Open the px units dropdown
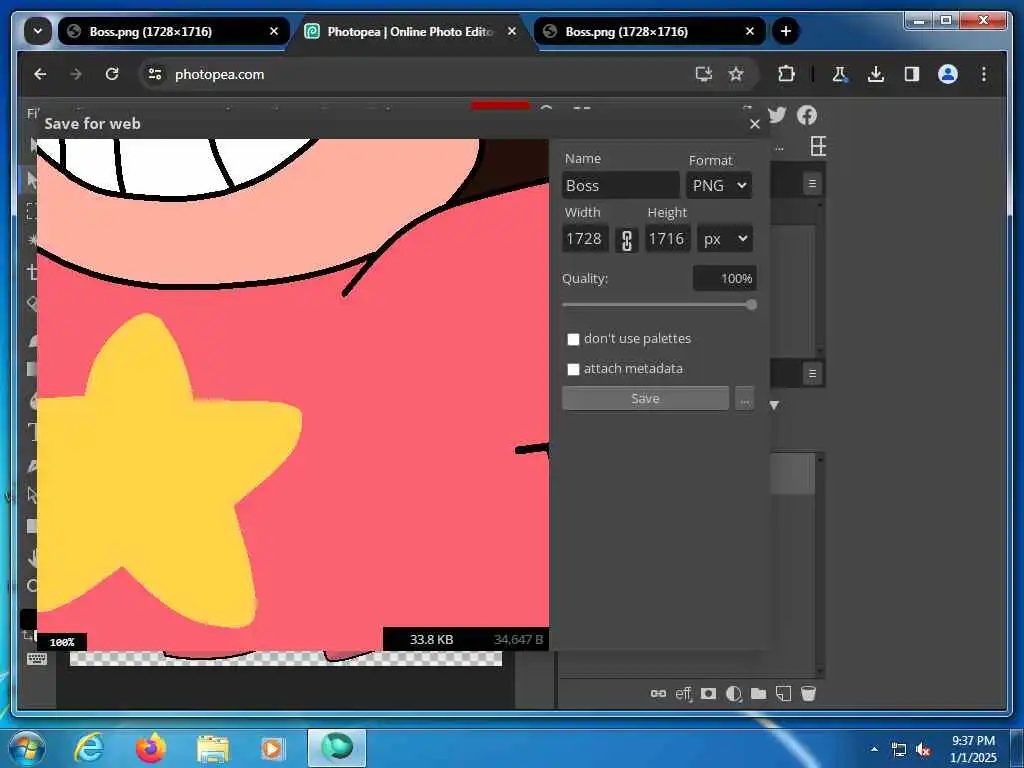This screenshot has height=768, width=1024. click(x=725, y=239)
